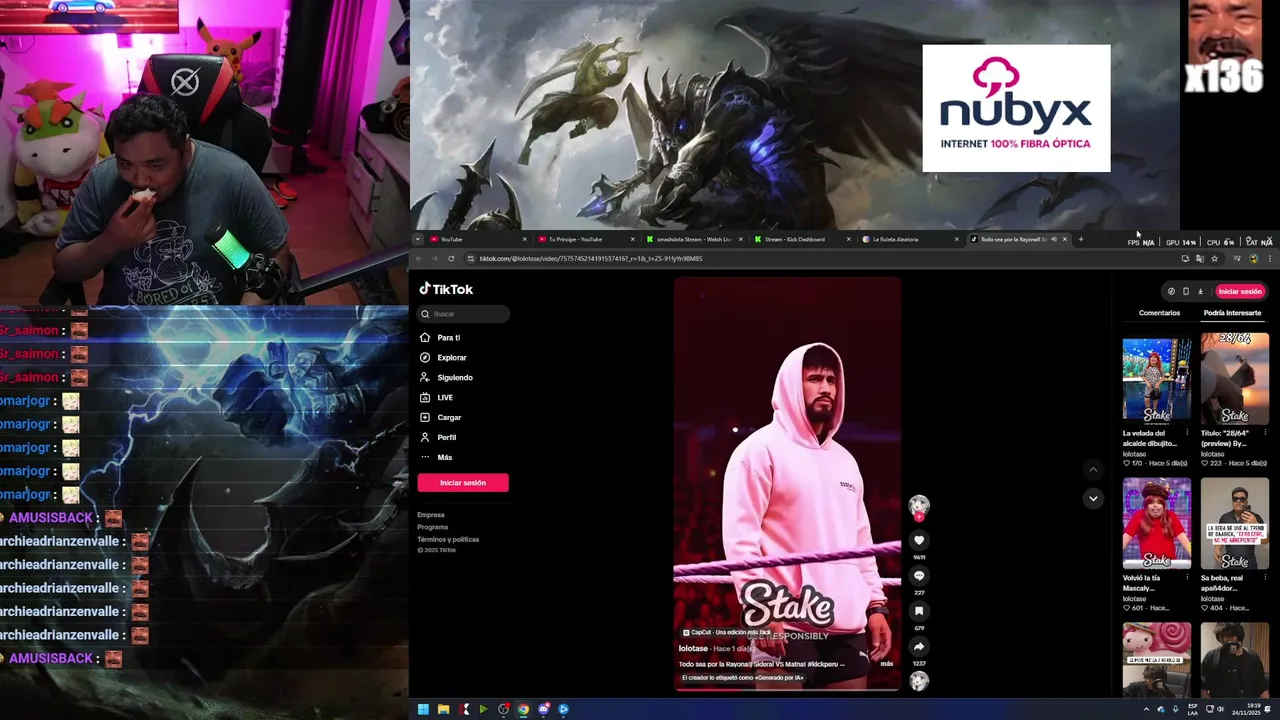The image size is (1280, 720).
Task: Open options for 'Sa beba, real' video
Action: coord(1265,579)
